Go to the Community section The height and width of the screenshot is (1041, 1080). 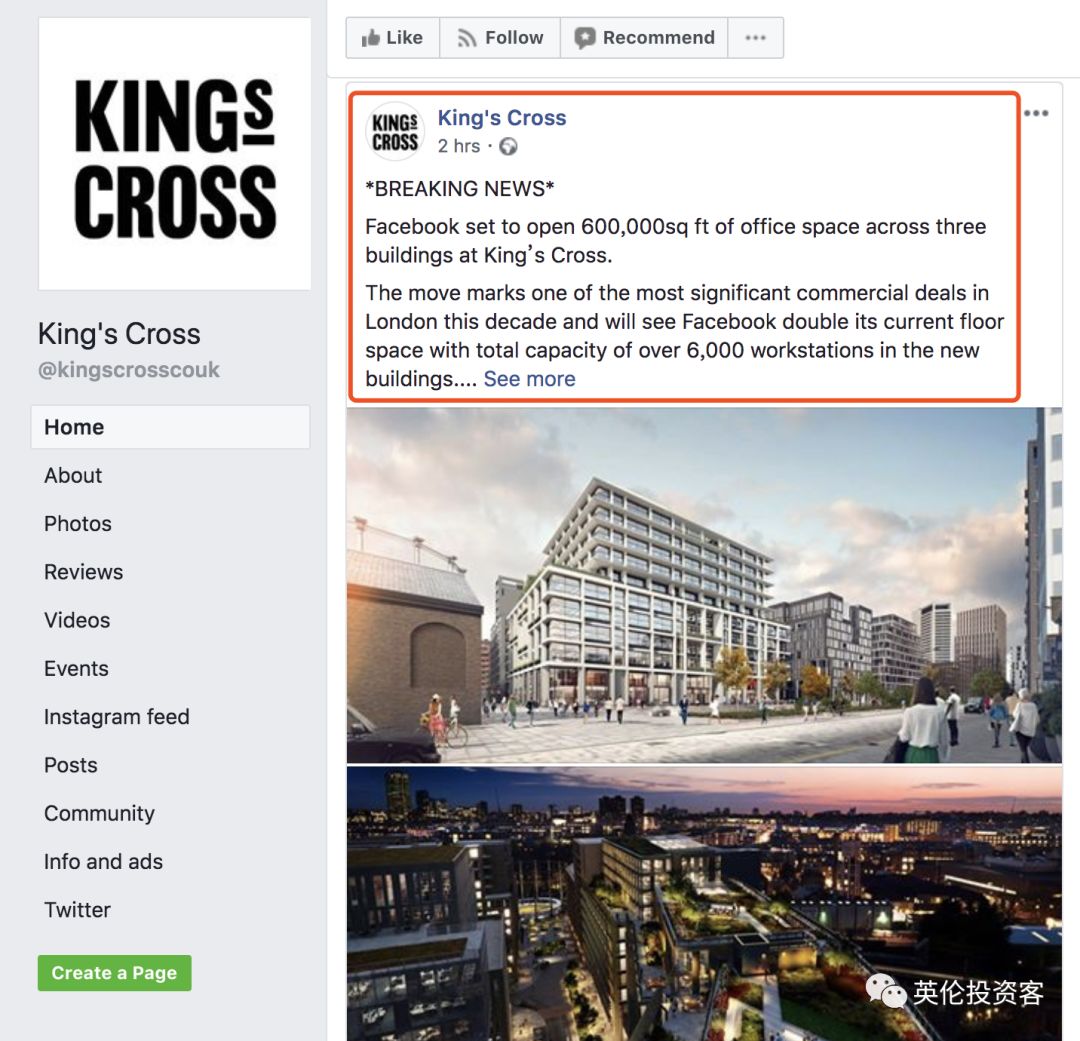(x=99, y=813)
